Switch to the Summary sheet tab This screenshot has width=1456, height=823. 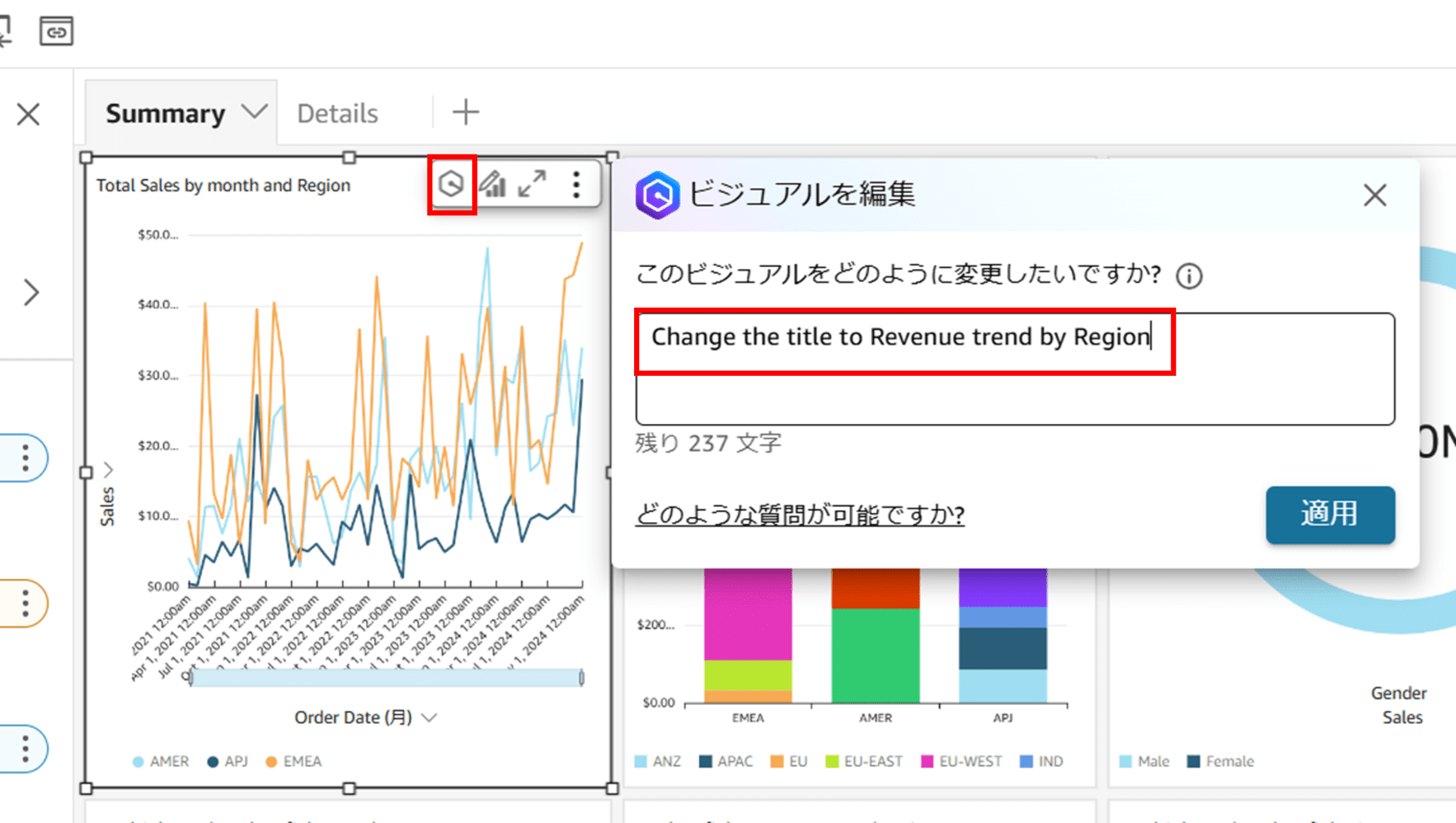[x=165, y=114]
